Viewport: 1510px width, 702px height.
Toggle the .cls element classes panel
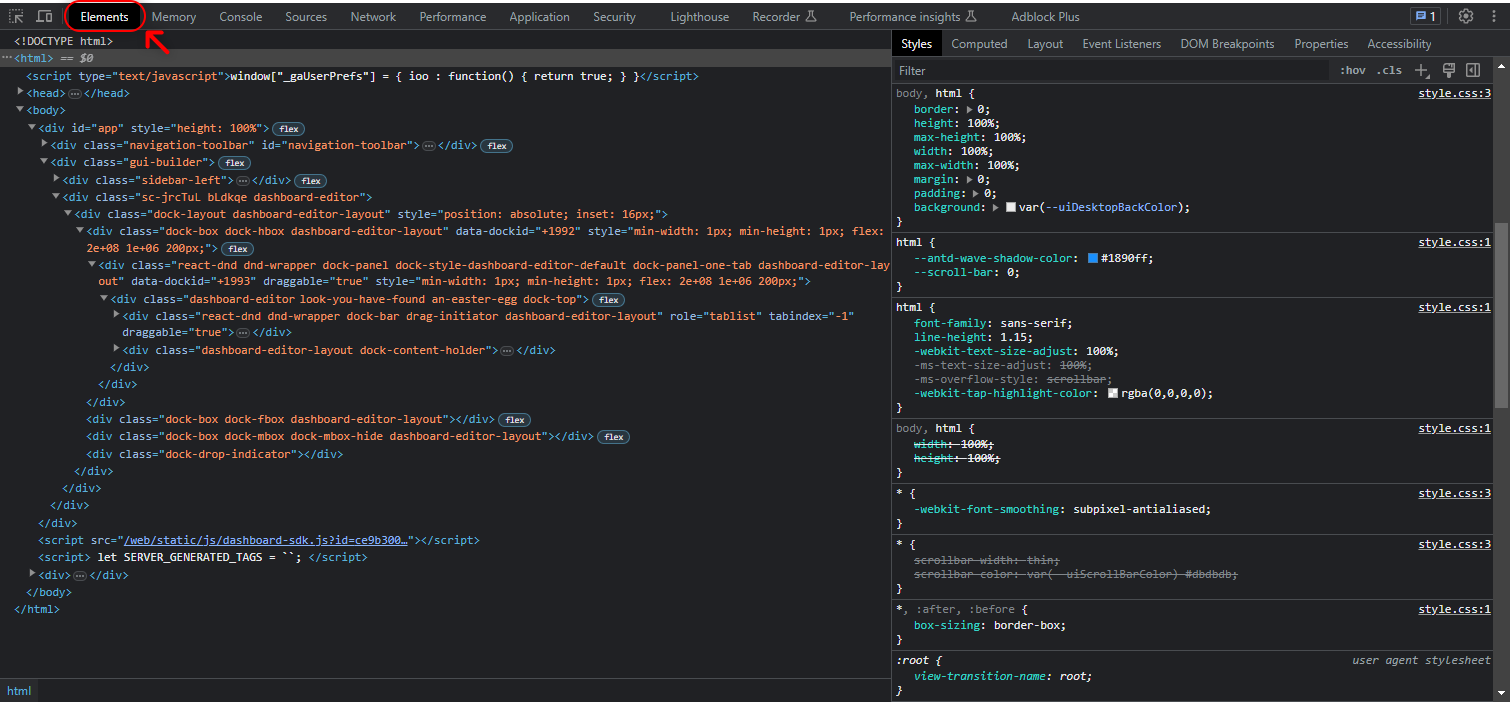click(1389, 71)
